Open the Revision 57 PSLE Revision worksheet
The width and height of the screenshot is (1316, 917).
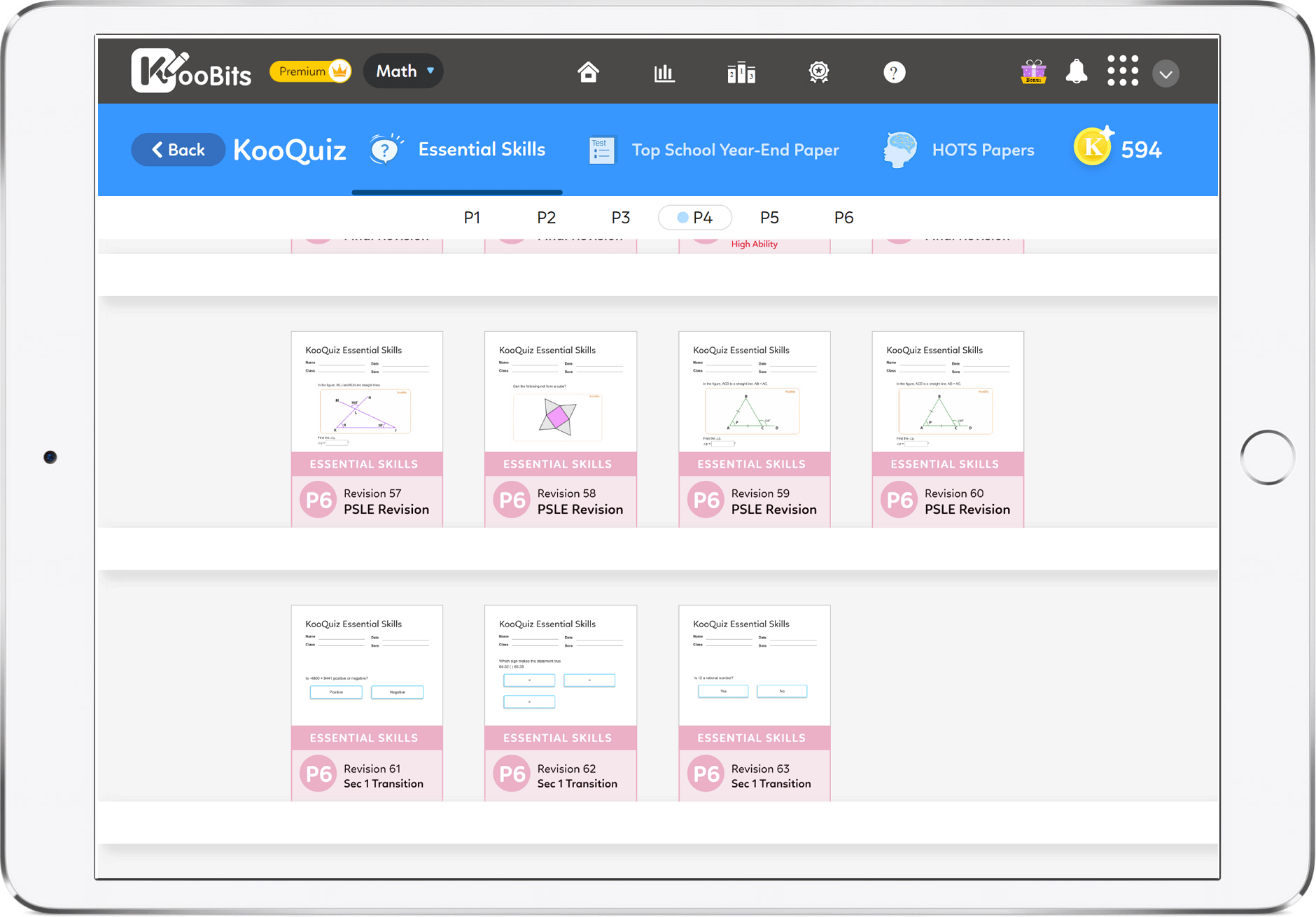pyautogui.click(x=366, y=428)
